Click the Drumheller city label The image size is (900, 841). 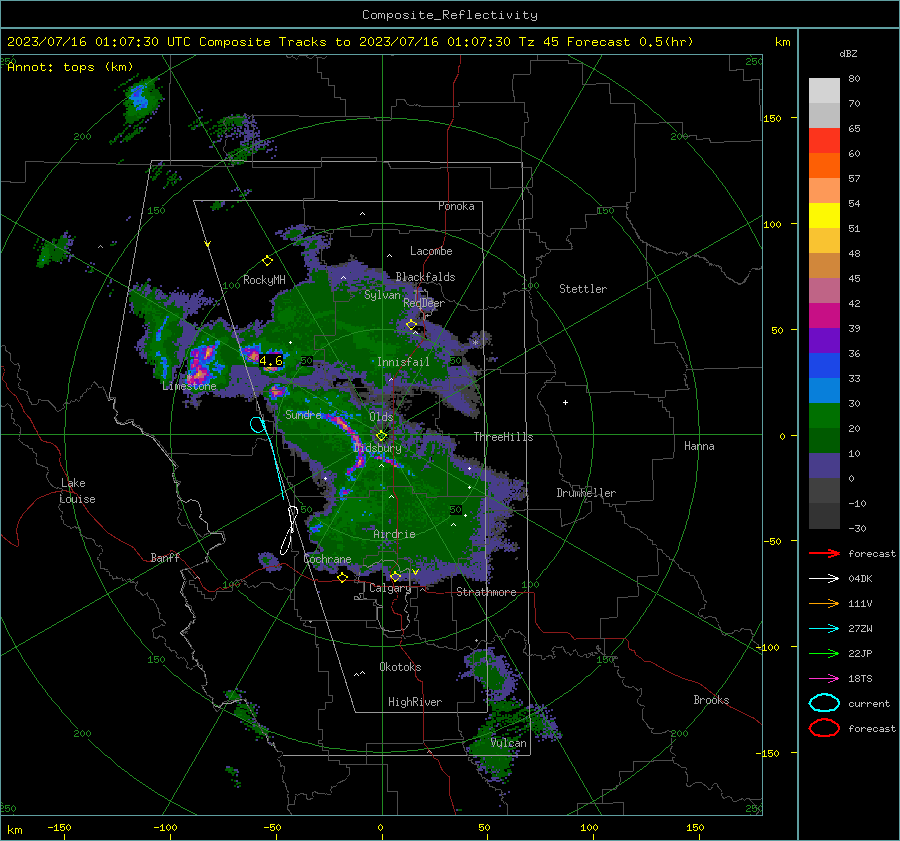[586, 493]
